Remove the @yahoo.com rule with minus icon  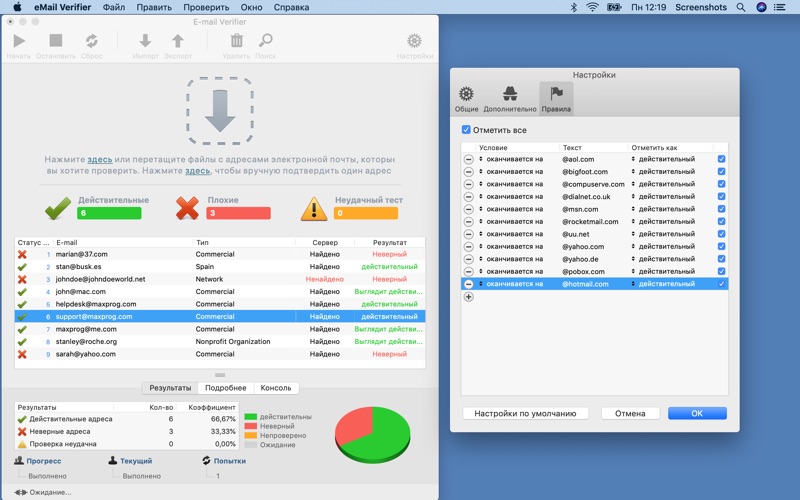468,246
